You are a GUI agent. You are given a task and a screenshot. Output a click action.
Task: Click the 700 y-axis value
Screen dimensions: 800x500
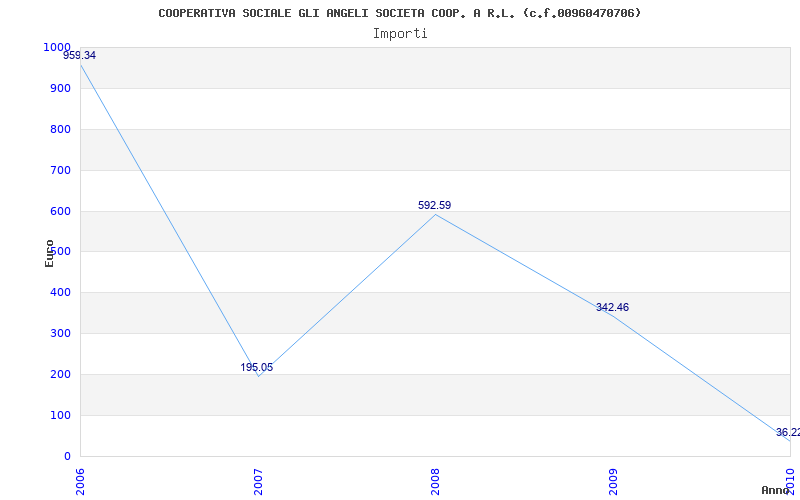click(60, 170)
